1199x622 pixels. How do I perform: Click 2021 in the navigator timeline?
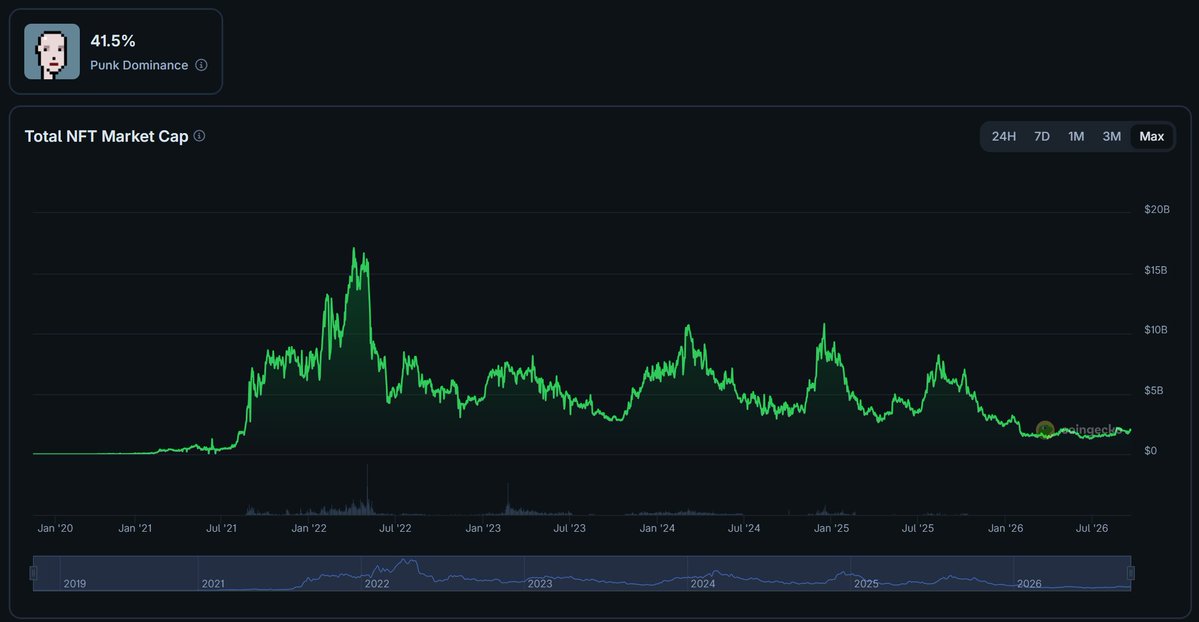point(213,584)
